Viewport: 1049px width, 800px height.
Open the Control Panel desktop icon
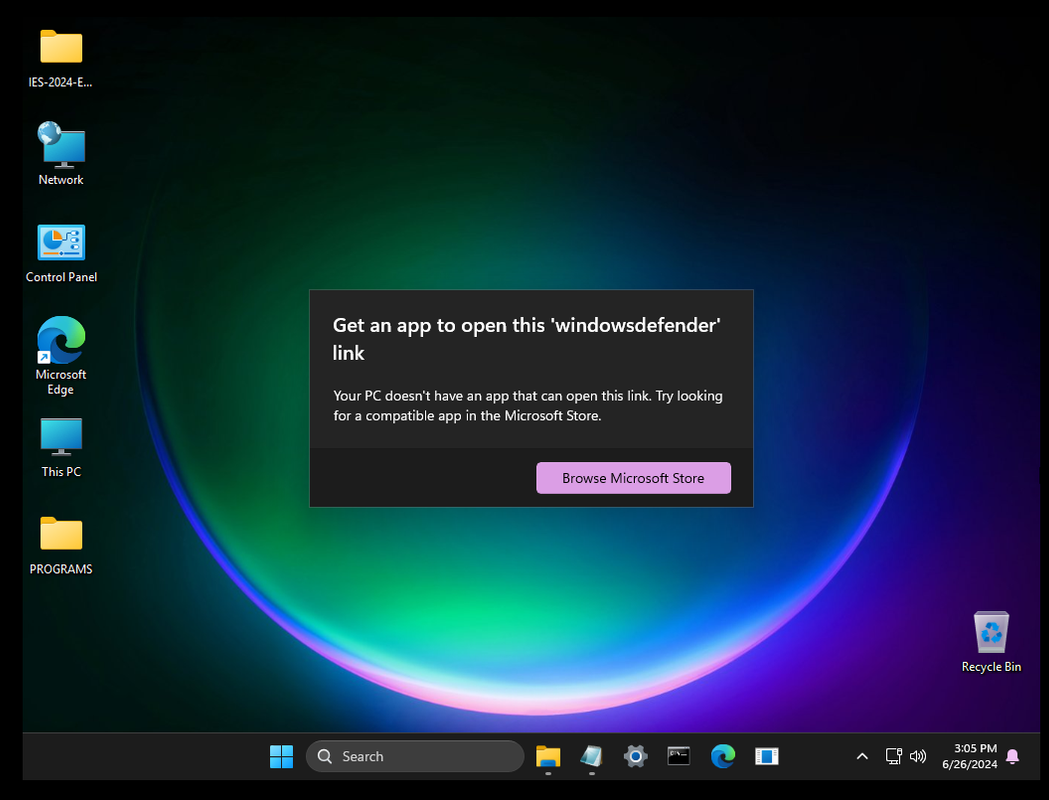tap(61, 253)
